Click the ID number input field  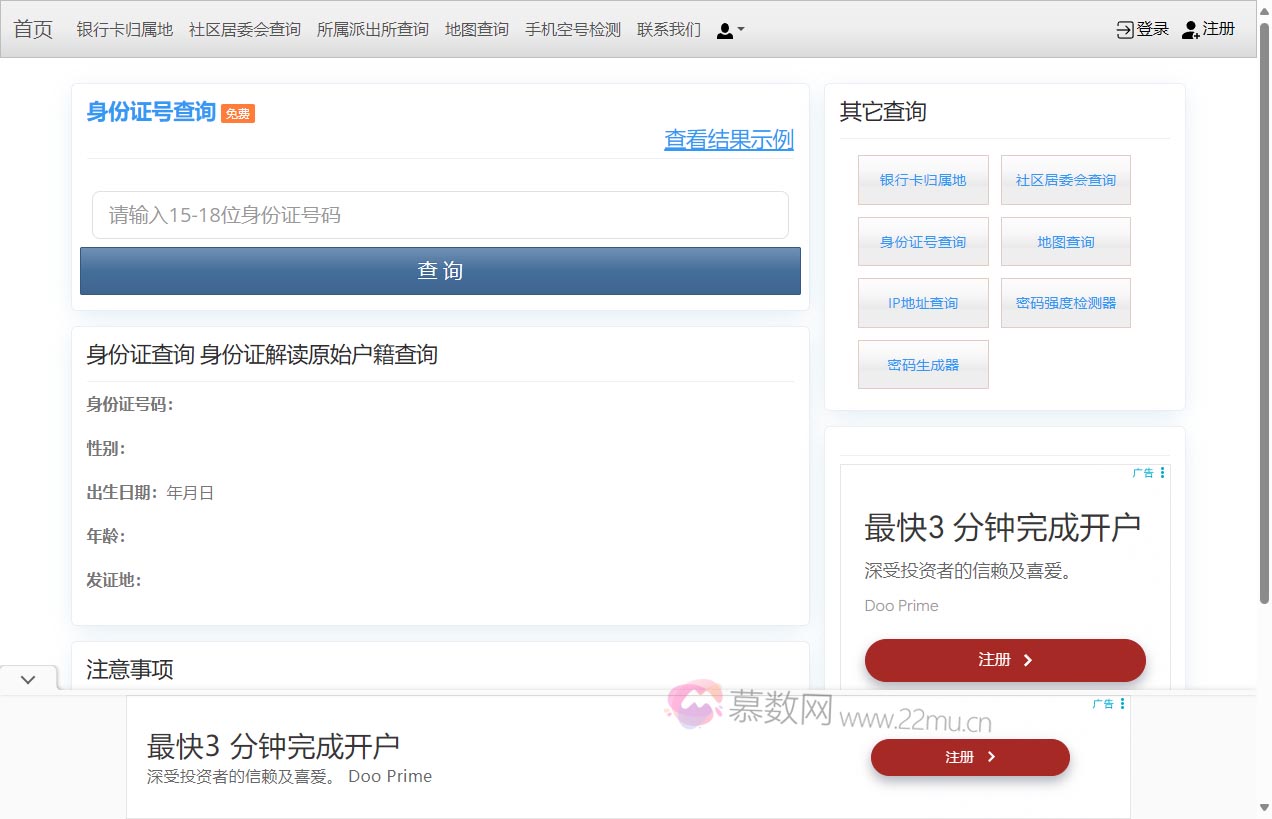click(x=440, y=215)
